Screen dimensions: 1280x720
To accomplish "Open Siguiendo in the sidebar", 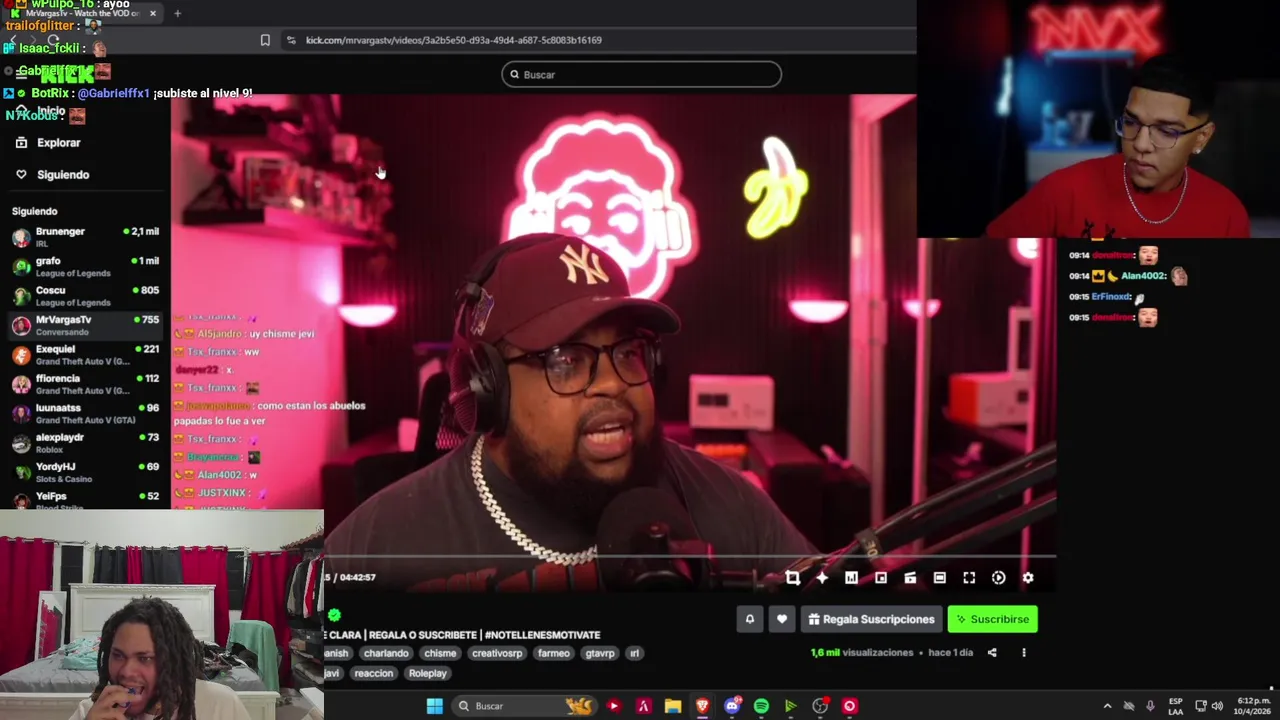I will coord(63,175).
